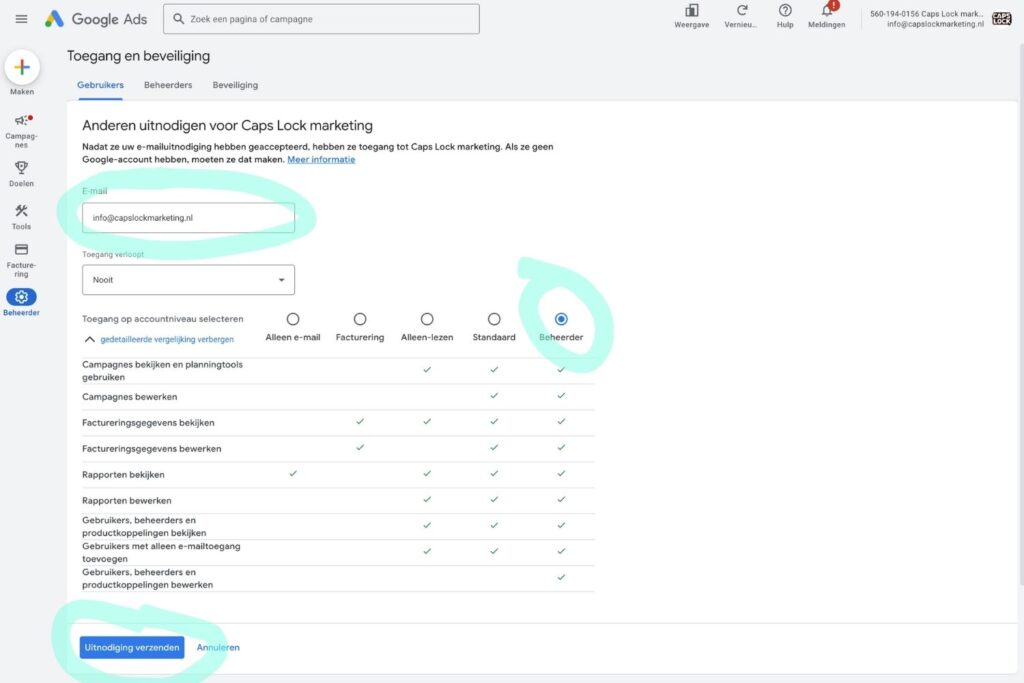The image size is (1024, 683).
Task: Open the Weergave appearance icon
Action: (692, 11)
